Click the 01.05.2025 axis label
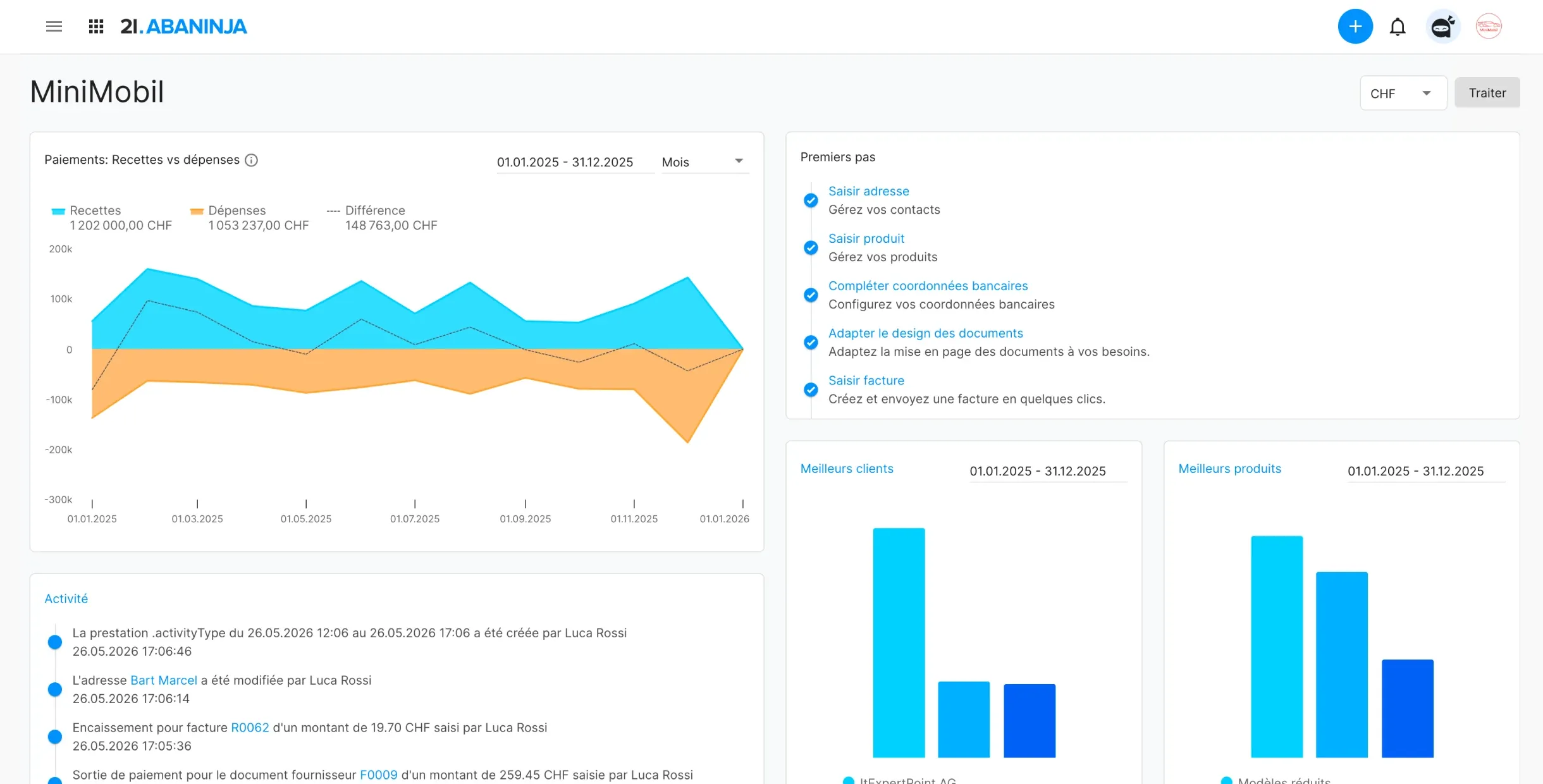This screenshot has height=784, width=1543. coord(306,519)
